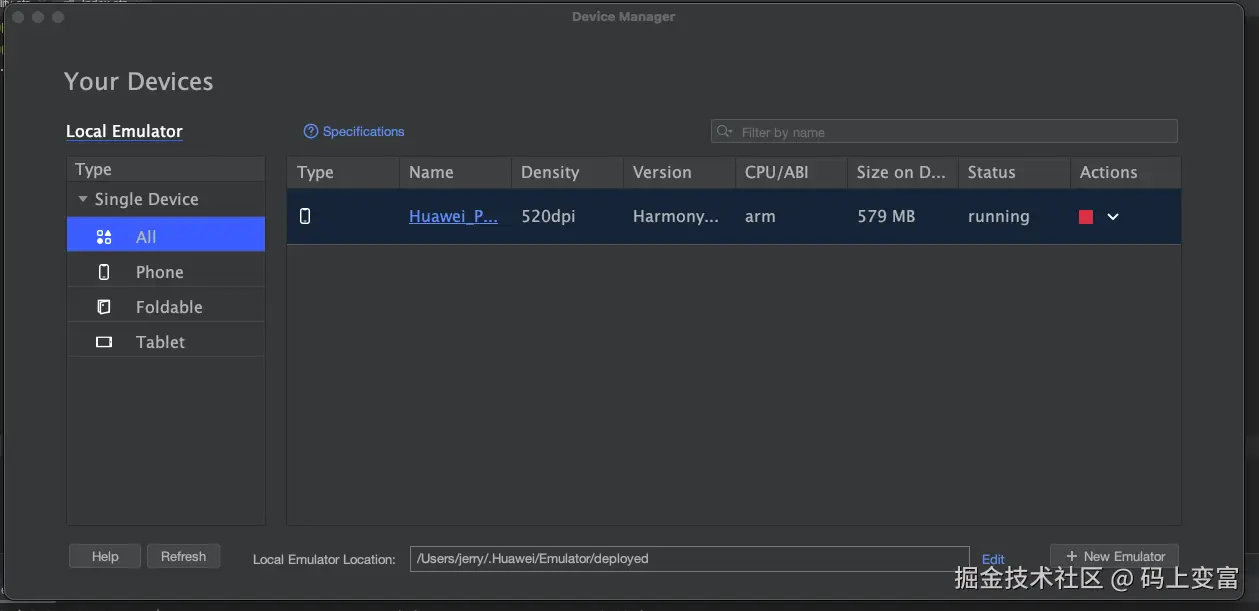The width and height of the screenshot is (1259, 611).
Task: Click the phone type icon in device row
Action: click(x=305, y=216)
